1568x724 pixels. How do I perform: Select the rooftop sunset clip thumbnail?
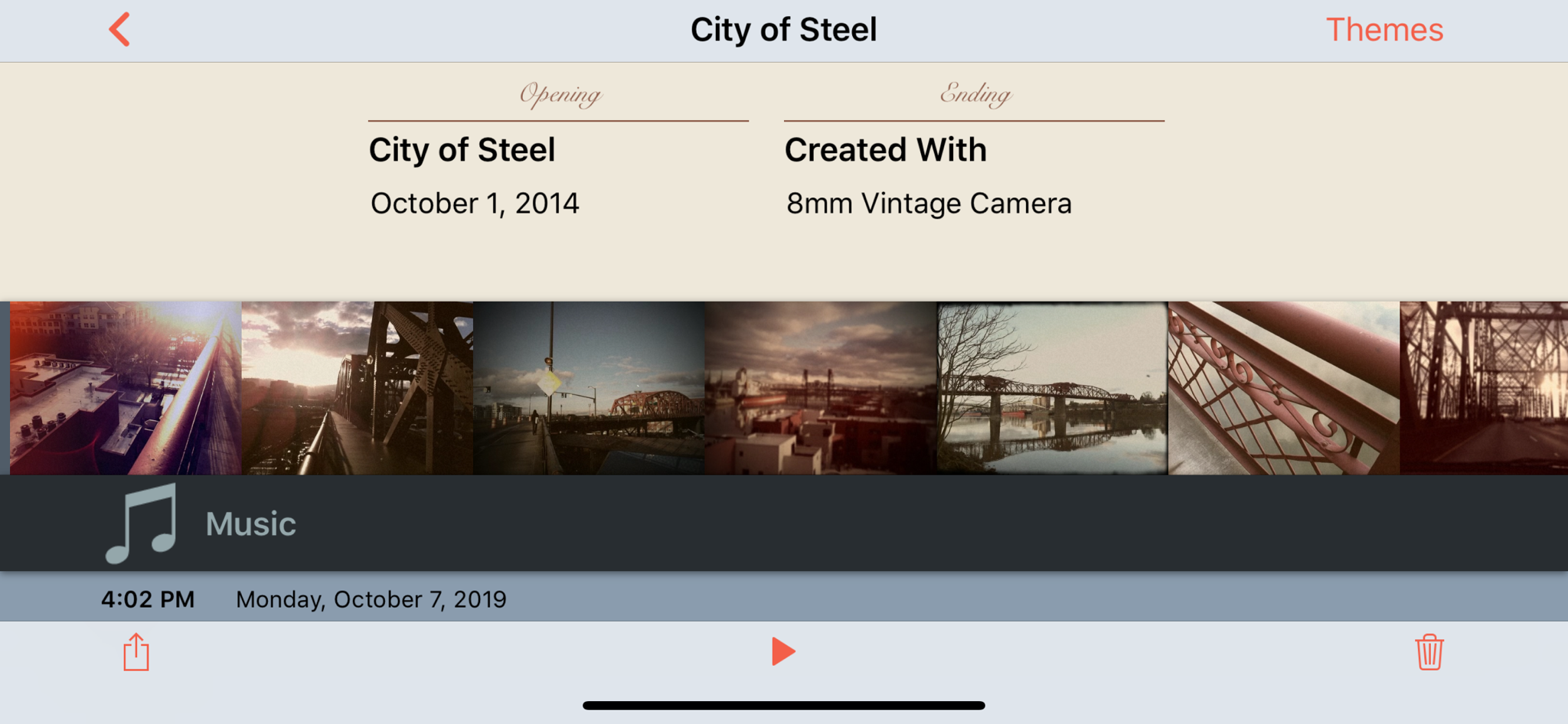tap(126, 388)
